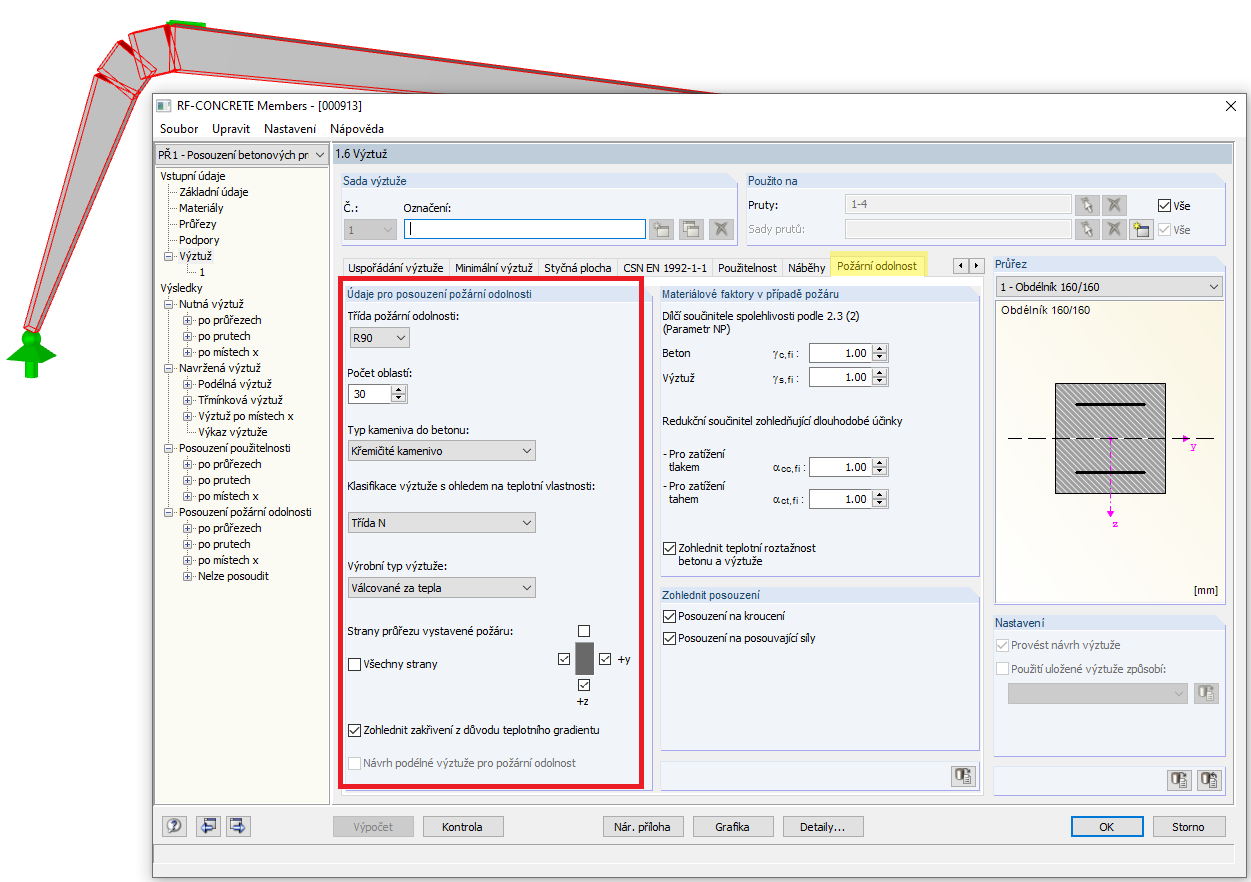Switch to CSN EN 1992-1-1 tab

click(x=665, y=268)
